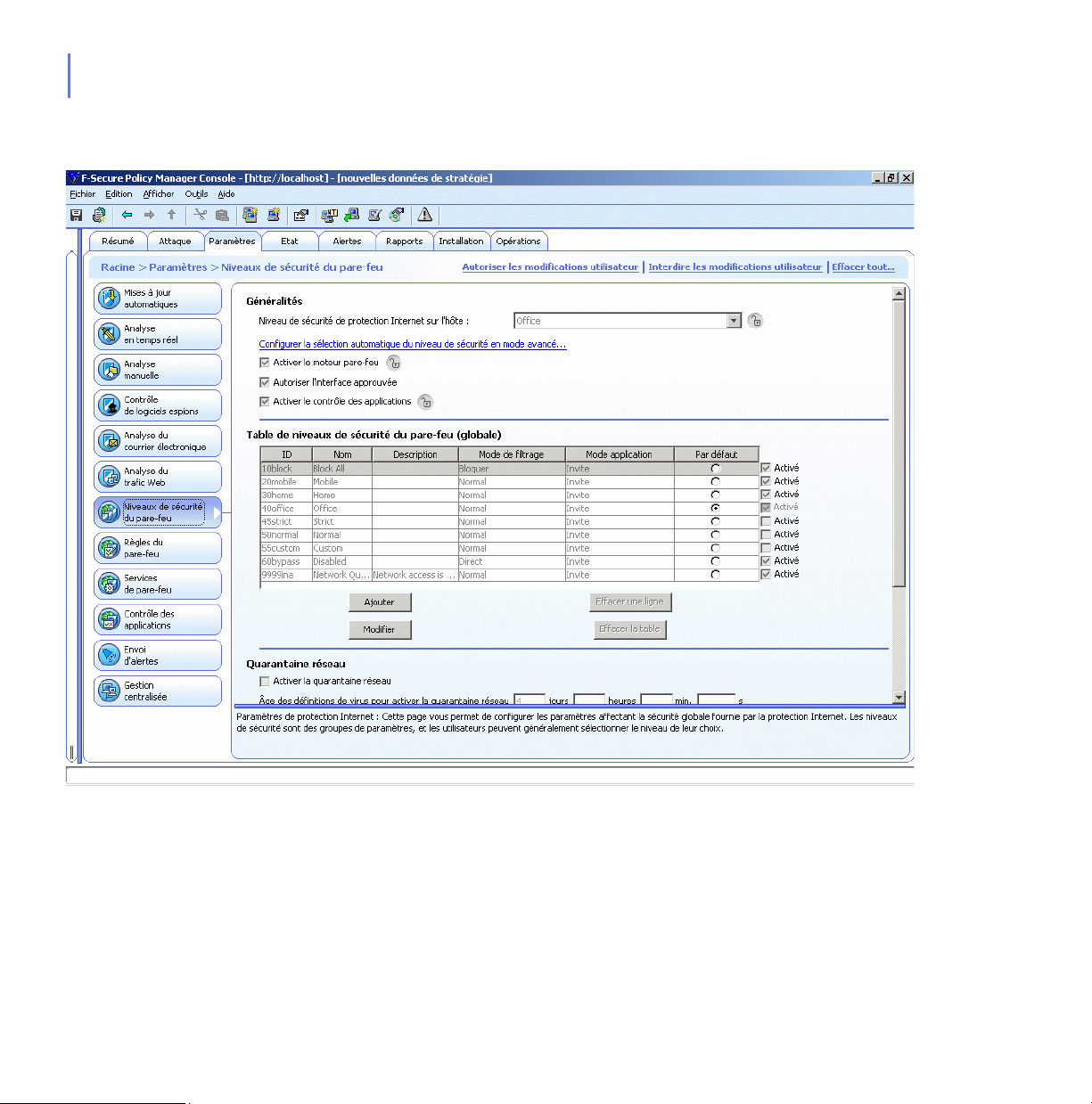Open the Edition menu
Screen dimensions: 1092x1104
119,193
